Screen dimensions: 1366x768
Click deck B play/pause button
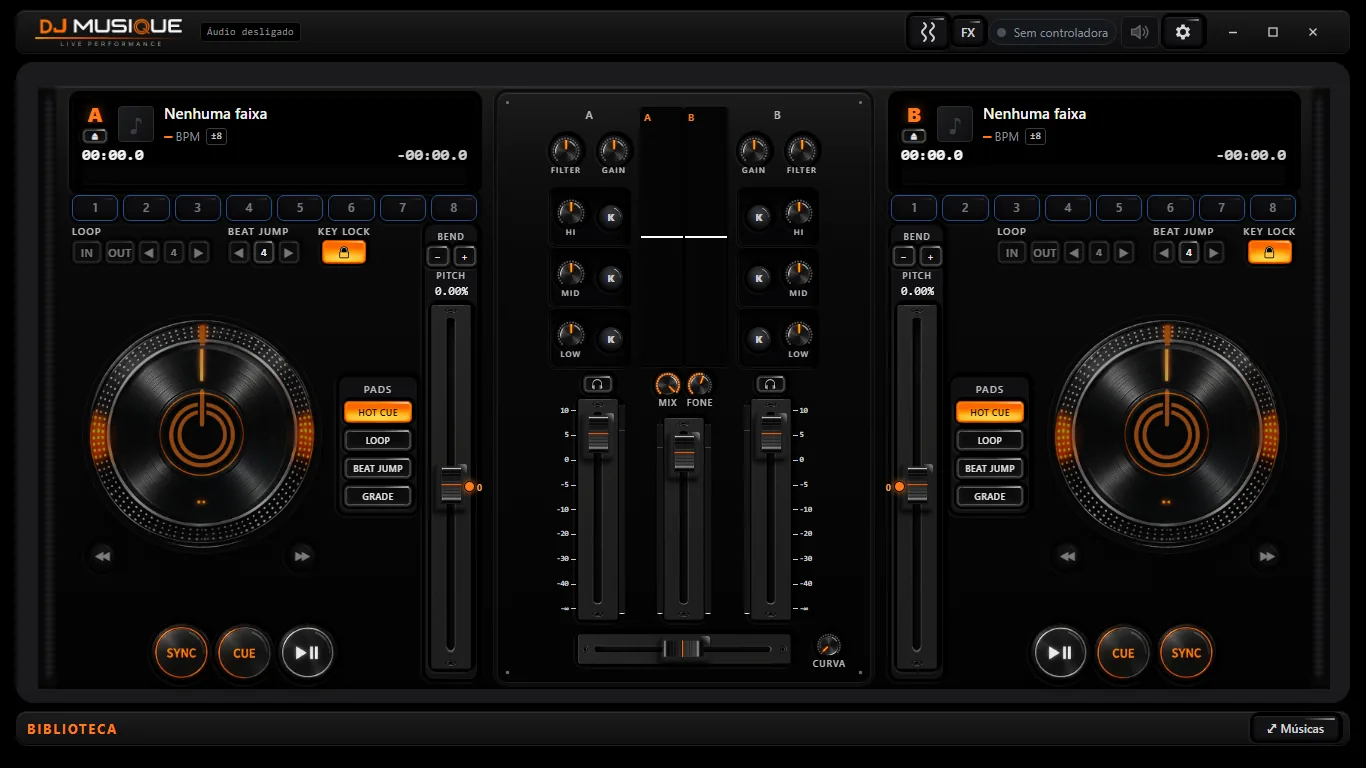[1060, 653]
